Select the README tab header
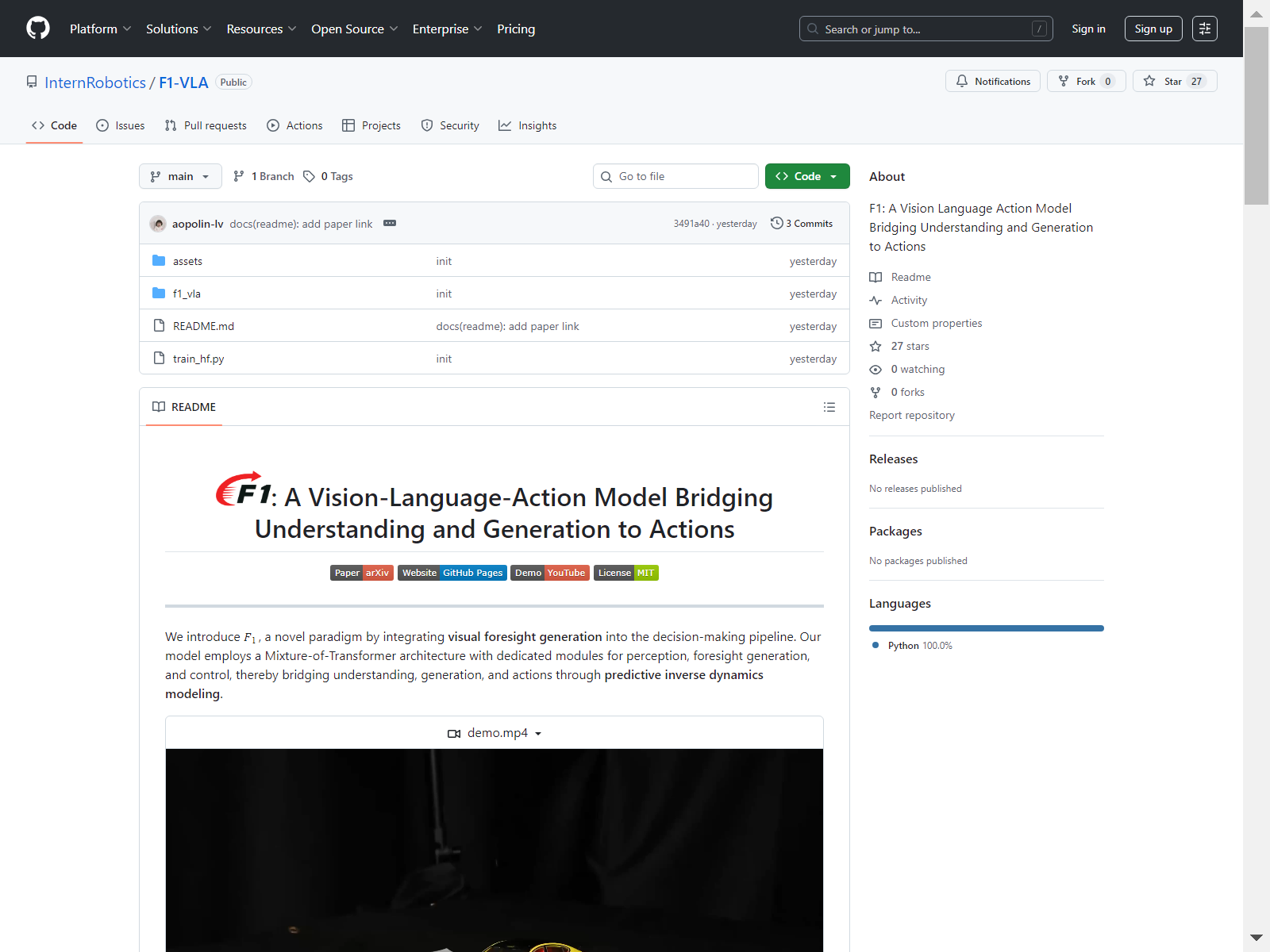The image size is (1270, 952). click(x=184, y=407)
